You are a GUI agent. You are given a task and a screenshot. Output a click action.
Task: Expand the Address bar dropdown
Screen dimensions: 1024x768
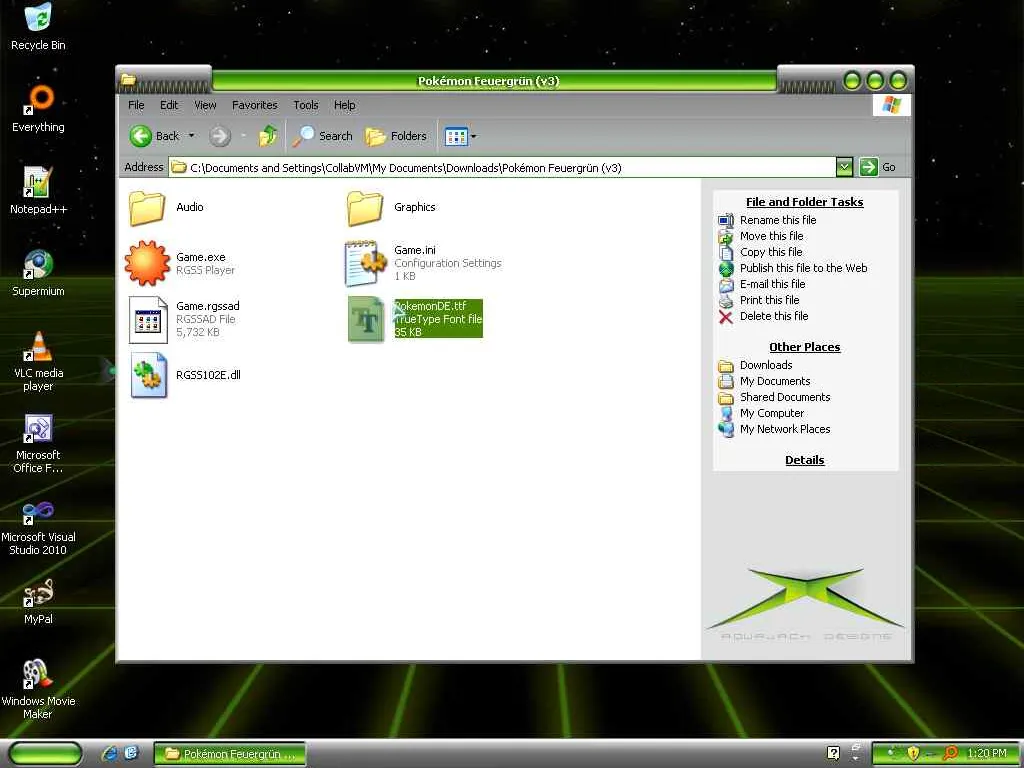click(x=844, y=167)
